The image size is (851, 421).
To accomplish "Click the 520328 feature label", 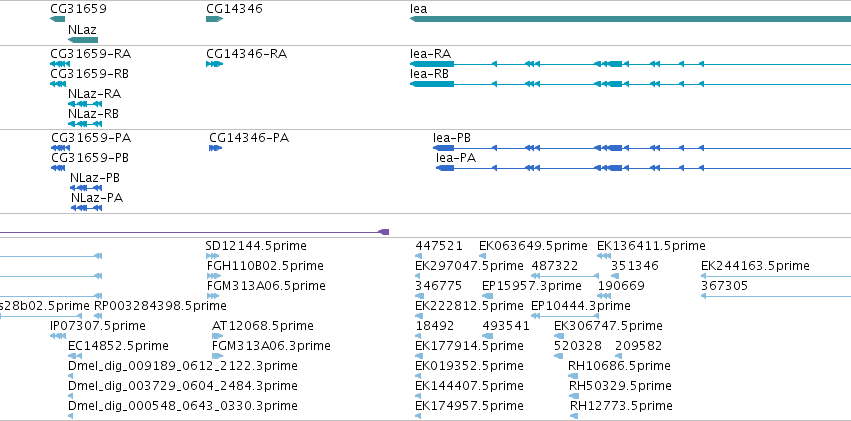I will 578,346.
